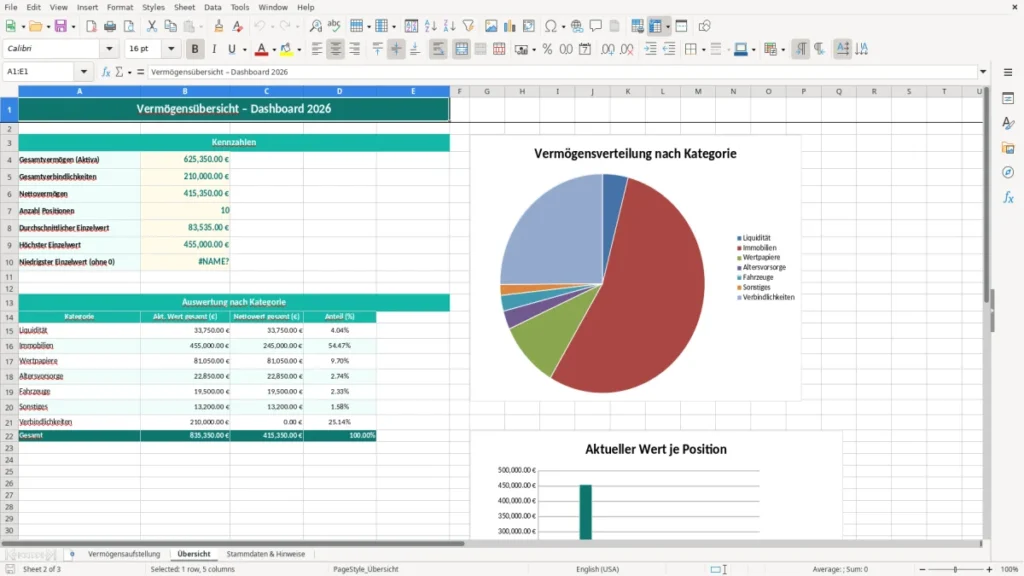Open the Sheet menu
This screenshot has width=1024, height=576.
184,7
